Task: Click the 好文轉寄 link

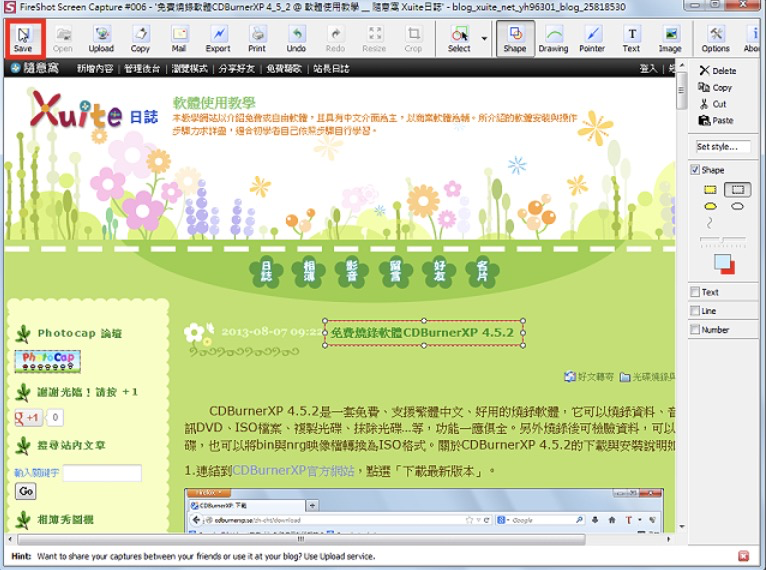Action: click(x=589, y=377)
